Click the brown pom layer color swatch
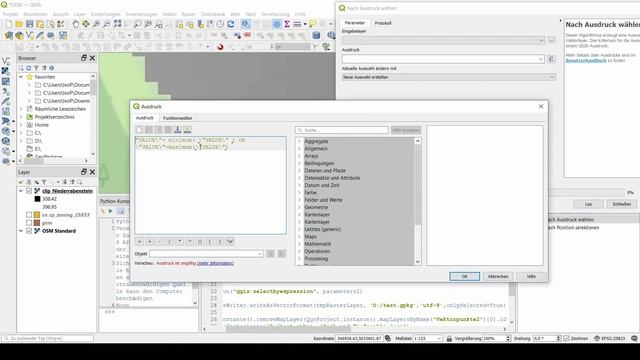Image resolution: width=640 pixels, height=360 pixels. (37, 223)
